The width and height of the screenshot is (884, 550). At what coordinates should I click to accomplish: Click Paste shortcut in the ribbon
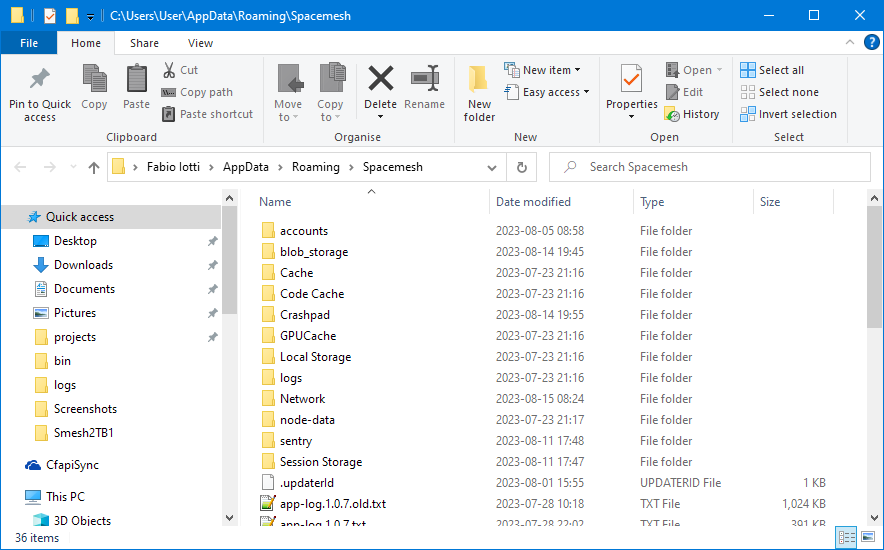tap(207, 114)
